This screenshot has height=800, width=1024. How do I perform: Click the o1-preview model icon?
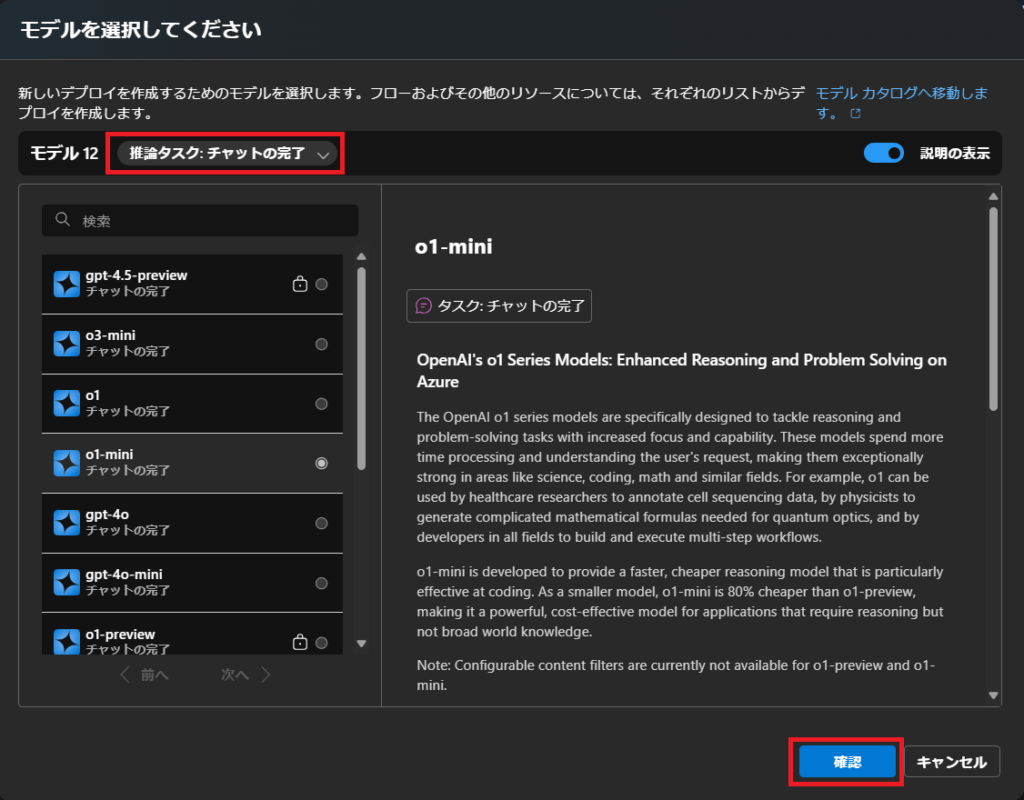coord(67,642)
